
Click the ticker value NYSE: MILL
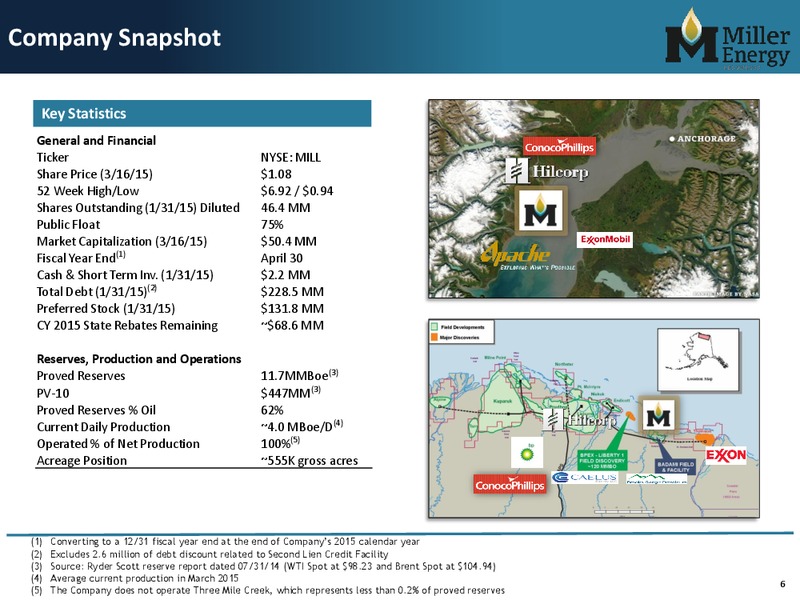click(x=291, y=157)
